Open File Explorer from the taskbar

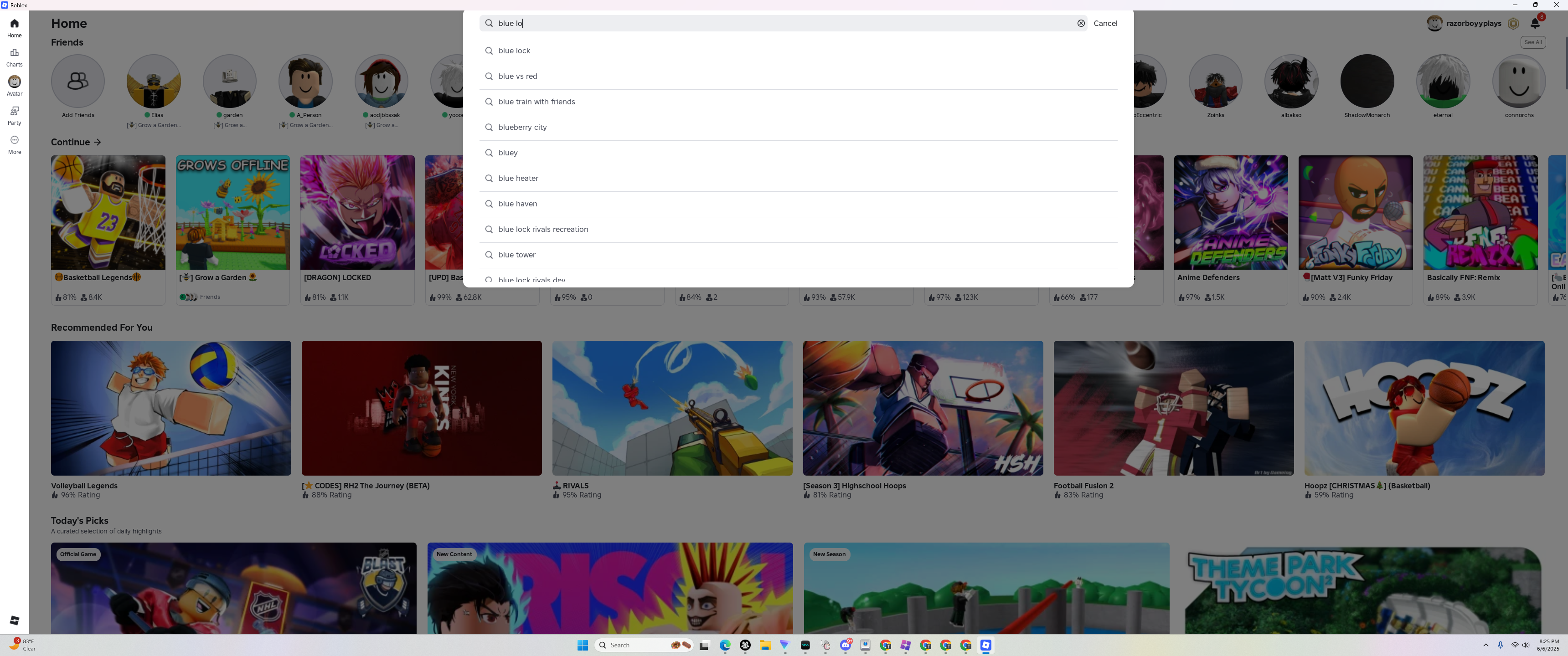click(765, 645)
